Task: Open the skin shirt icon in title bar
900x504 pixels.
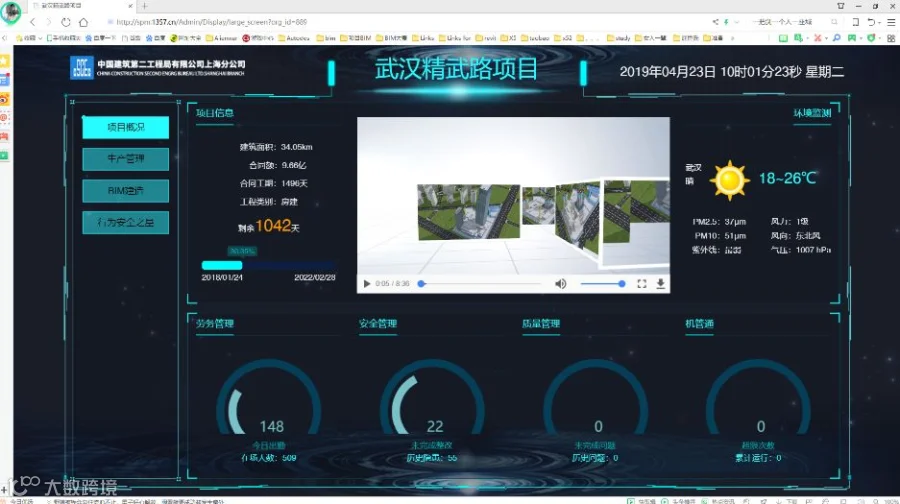Action: (841, 6)
